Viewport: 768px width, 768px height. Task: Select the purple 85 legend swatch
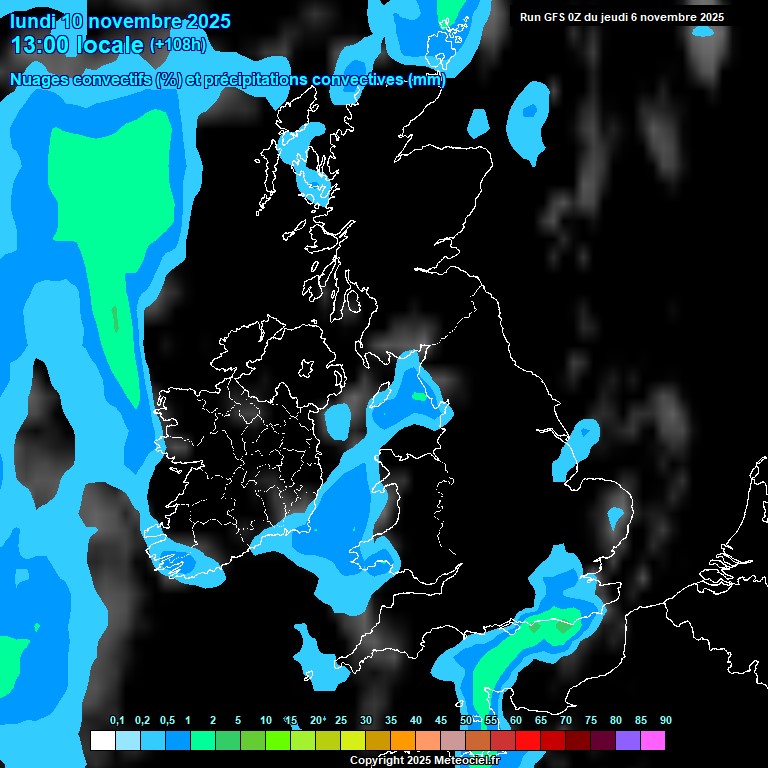(x=627, y=741)
